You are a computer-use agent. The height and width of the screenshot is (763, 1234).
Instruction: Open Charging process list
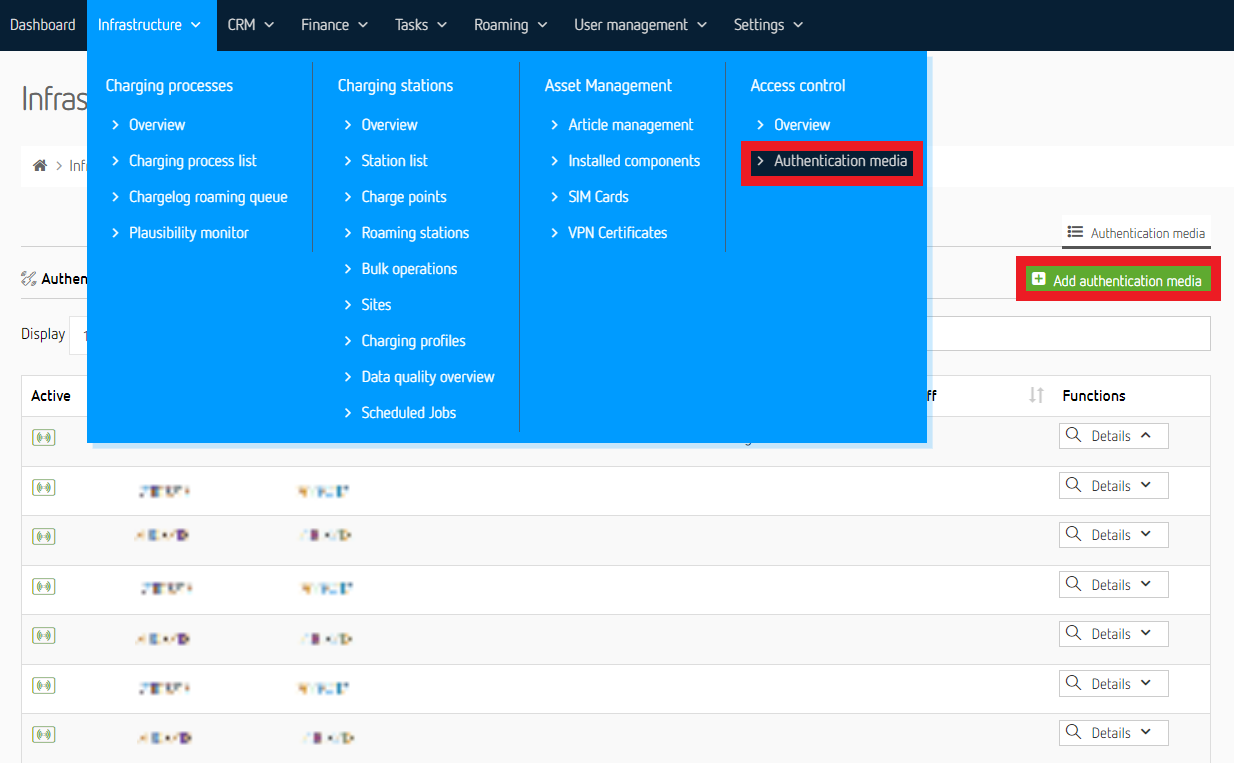[193, 161]
